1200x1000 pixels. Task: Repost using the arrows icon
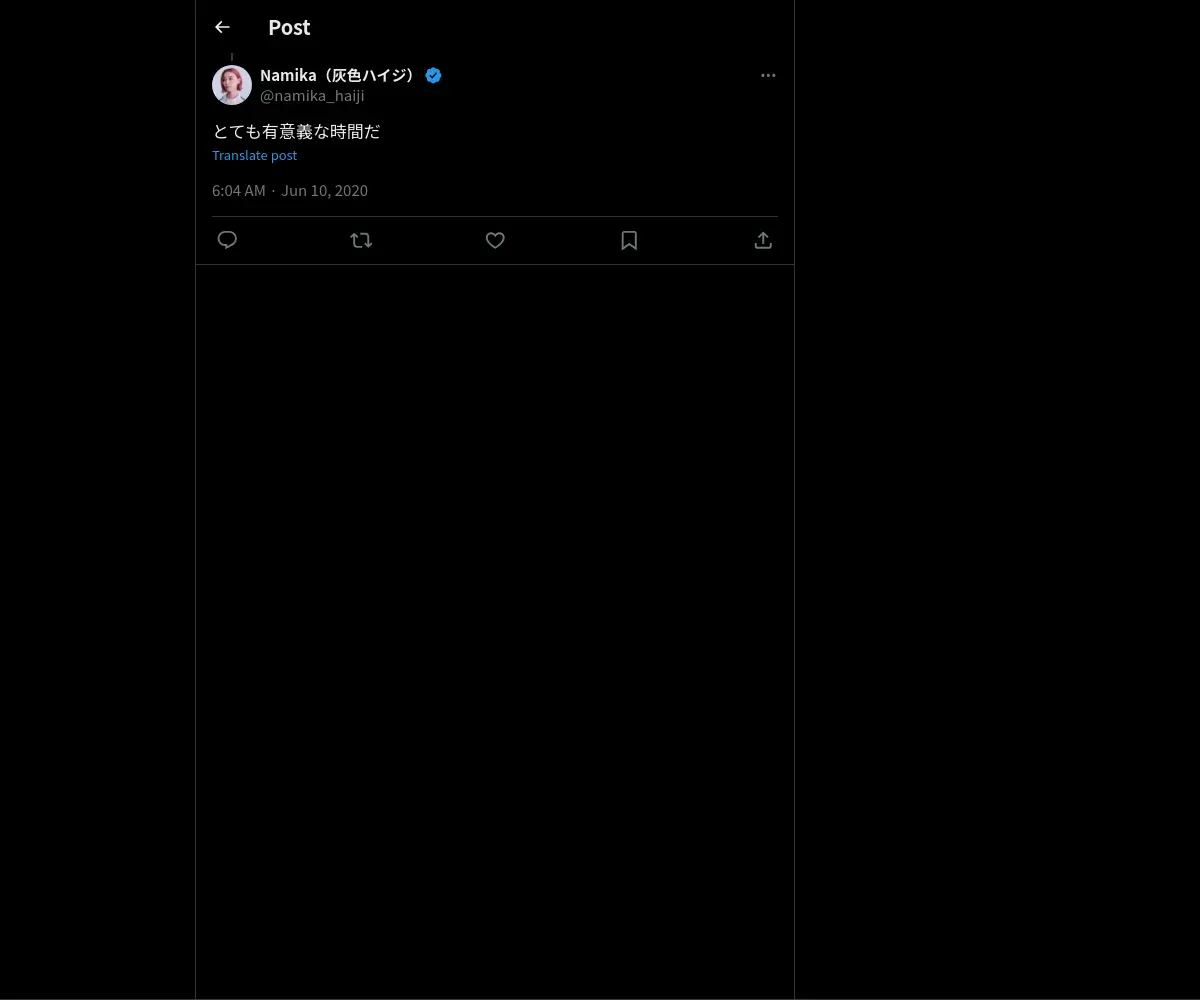[361, 240]
